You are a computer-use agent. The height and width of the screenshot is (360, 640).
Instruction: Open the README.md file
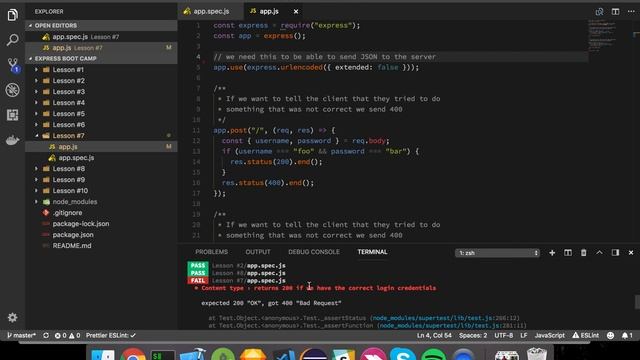(x=101, y=246)
